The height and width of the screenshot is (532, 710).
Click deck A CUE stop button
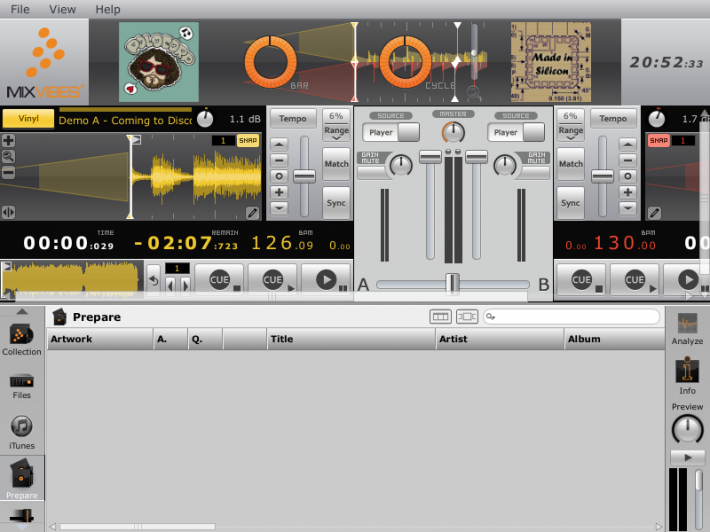coord(220,280)
